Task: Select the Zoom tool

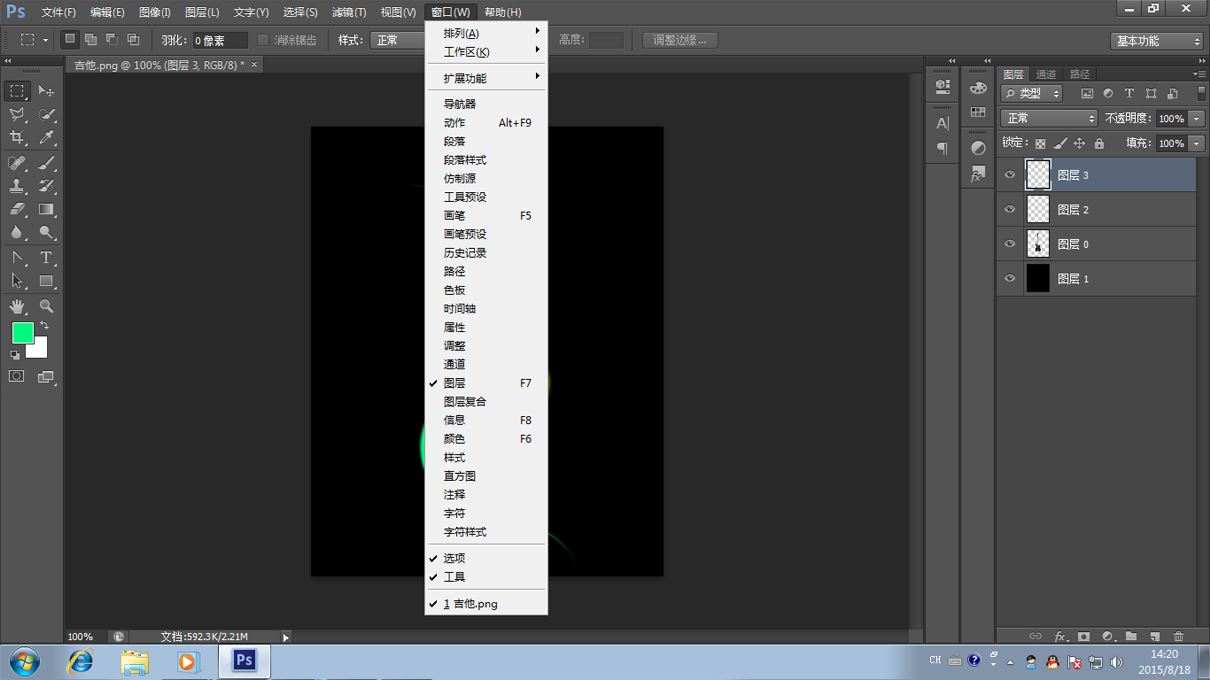Action: coord(46,306)
